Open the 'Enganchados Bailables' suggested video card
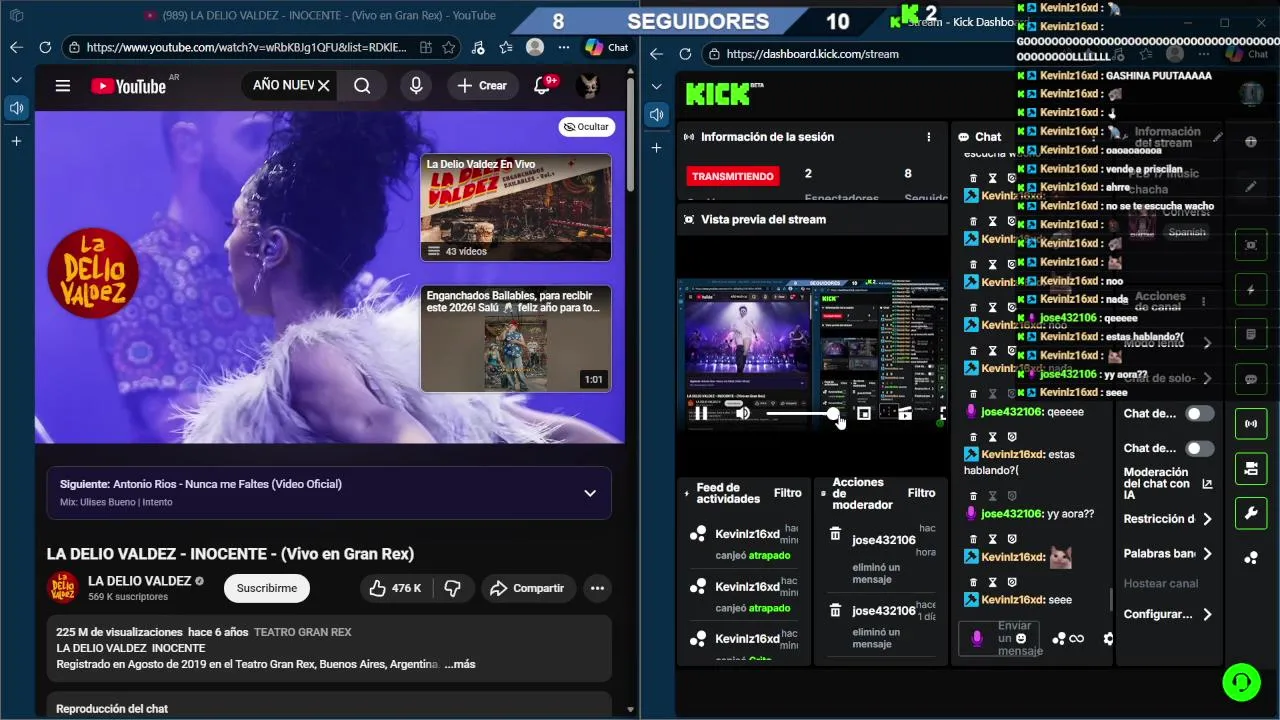Screen dimensions: 1280x720 (515, 338)
